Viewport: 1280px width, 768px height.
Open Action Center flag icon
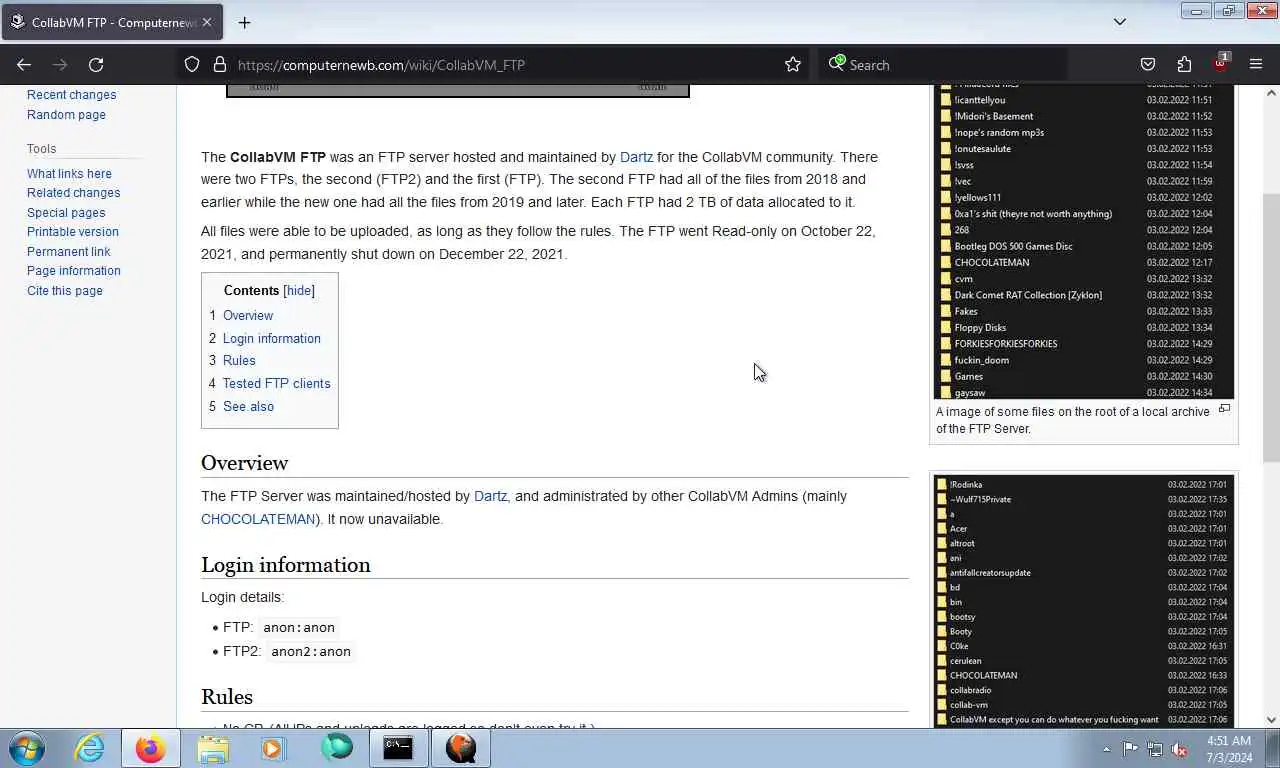[1130, 748]
